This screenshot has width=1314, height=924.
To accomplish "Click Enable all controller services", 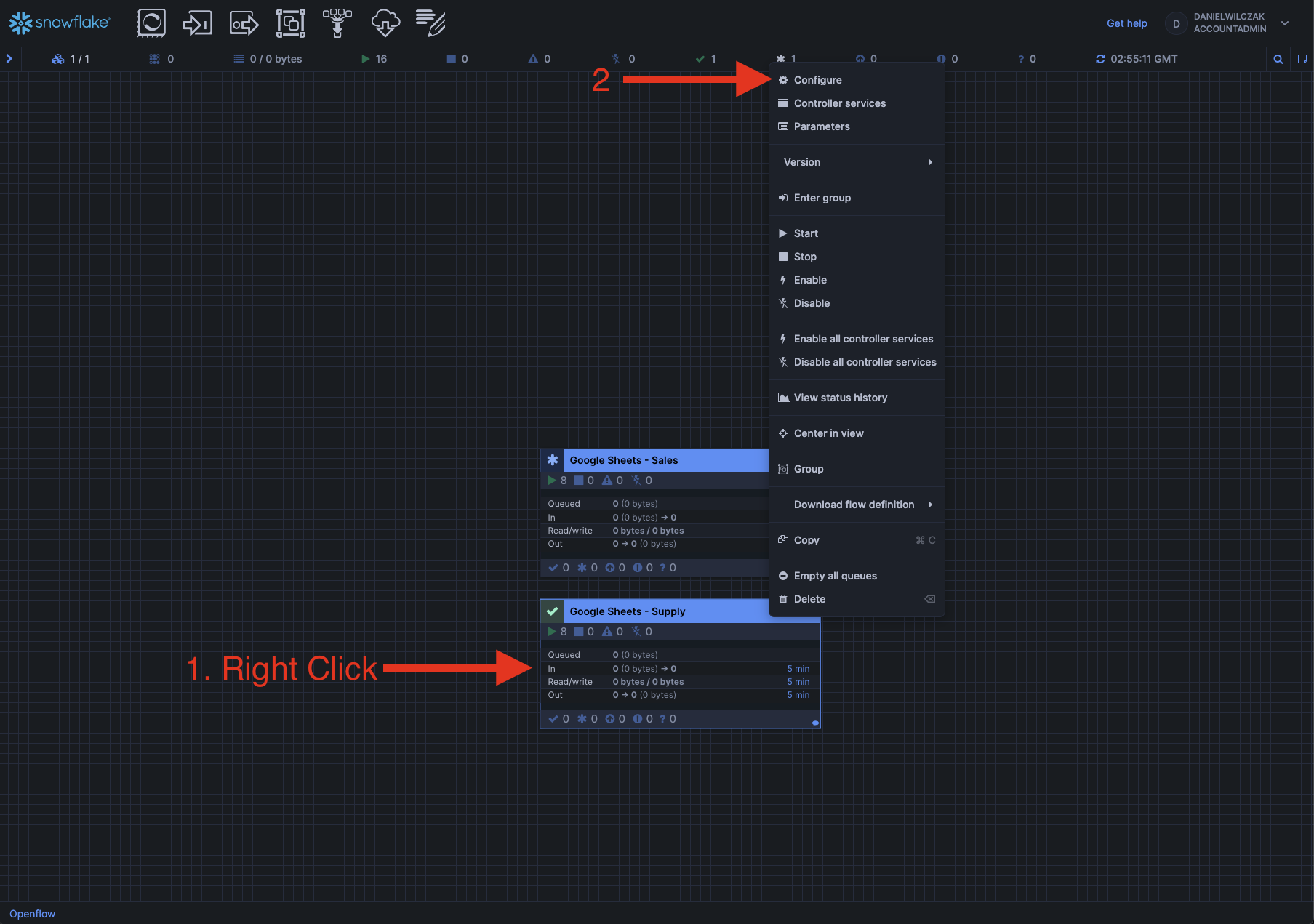I will (x=863, y=339).
